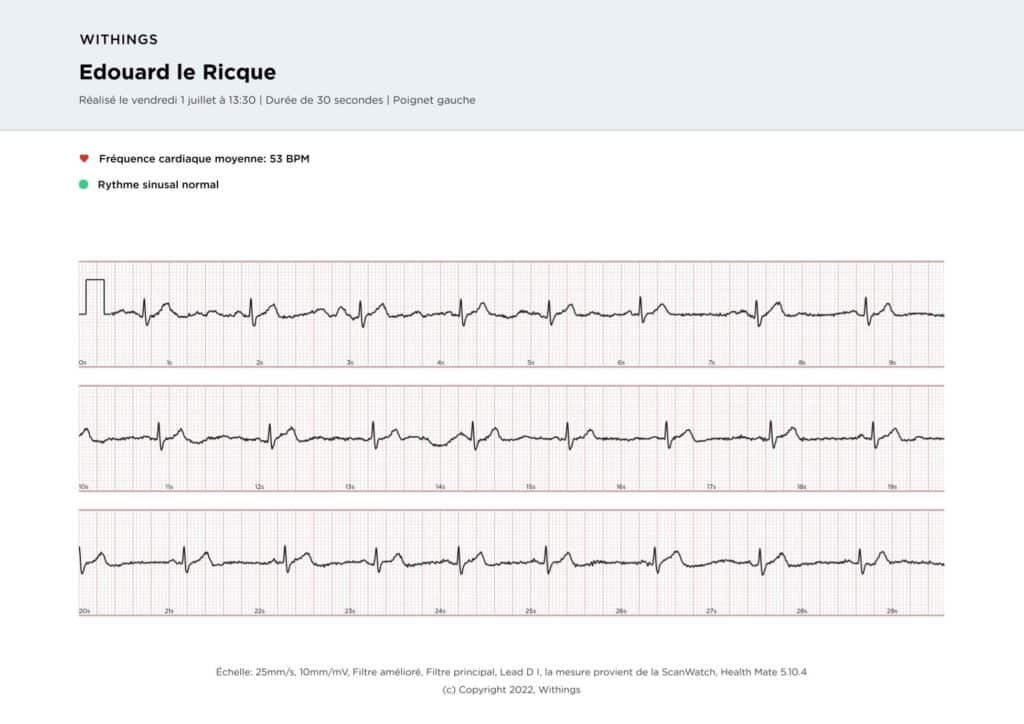Viewport: 1024px width, 724px height.
Task: Click the 9s time marker
Action: 892,362
